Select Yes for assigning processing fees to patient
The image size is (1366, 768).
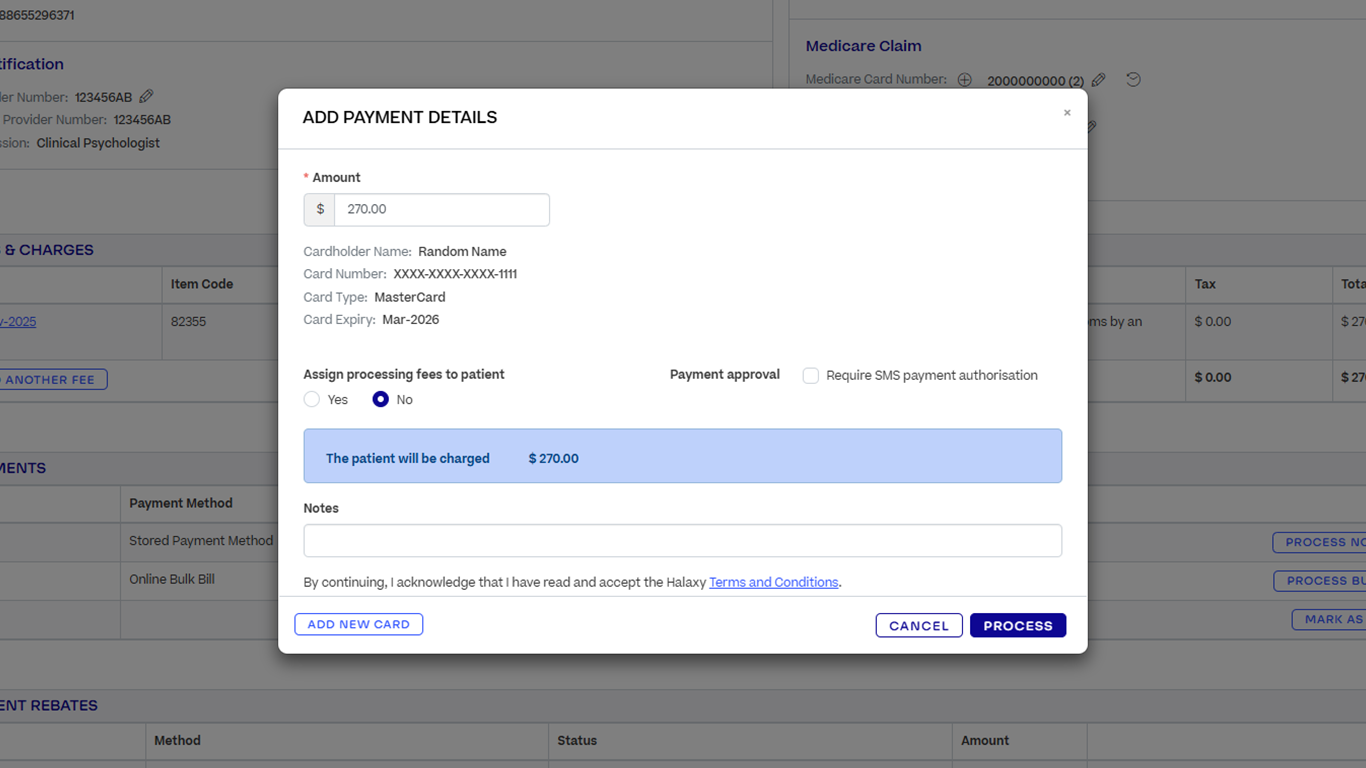312,399
